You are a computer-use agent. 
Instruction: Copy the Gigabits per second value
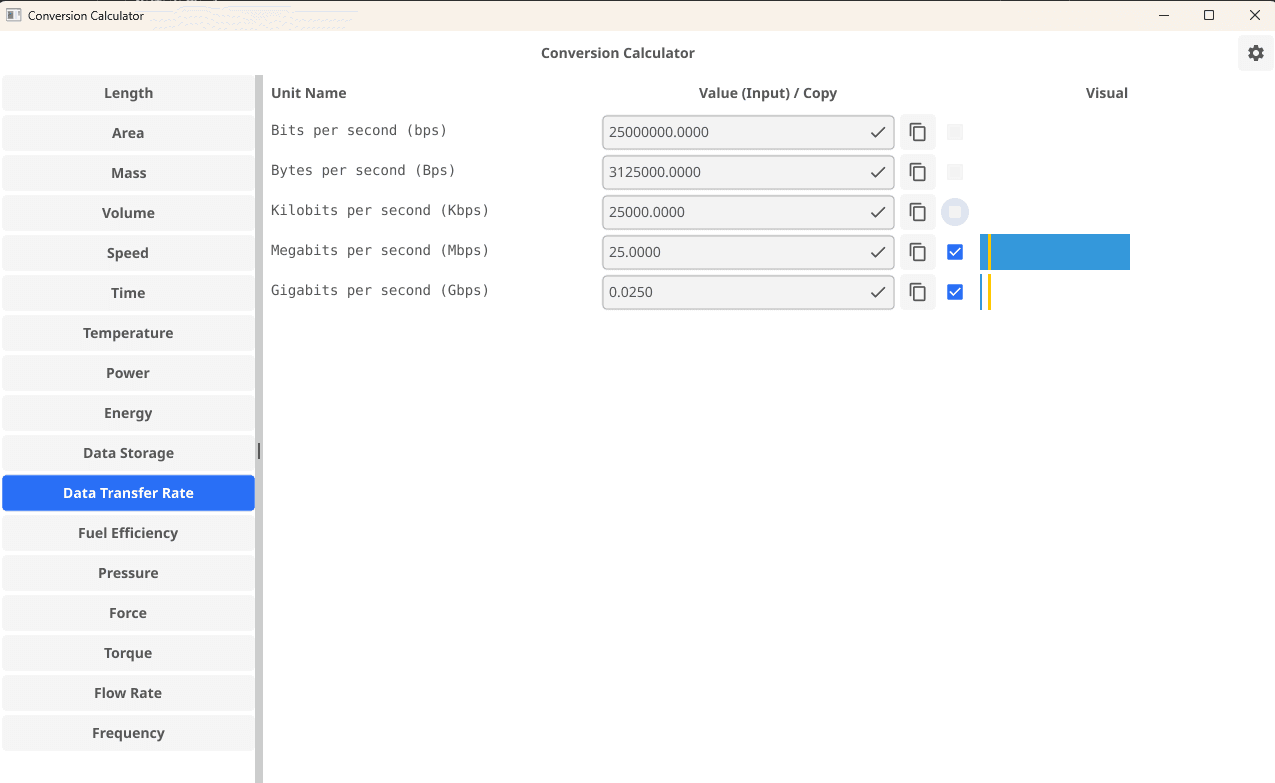[x=917, y=291]
